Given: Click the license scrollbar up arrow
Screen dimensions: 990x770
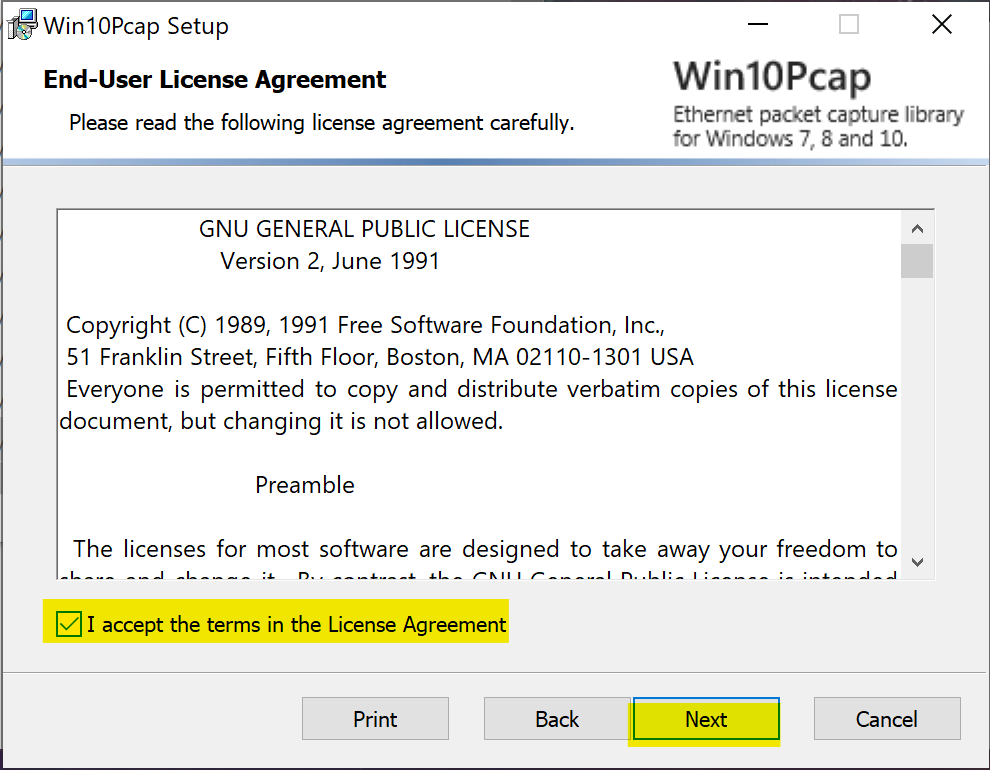Looking at the screenshot, I should 917,228.
